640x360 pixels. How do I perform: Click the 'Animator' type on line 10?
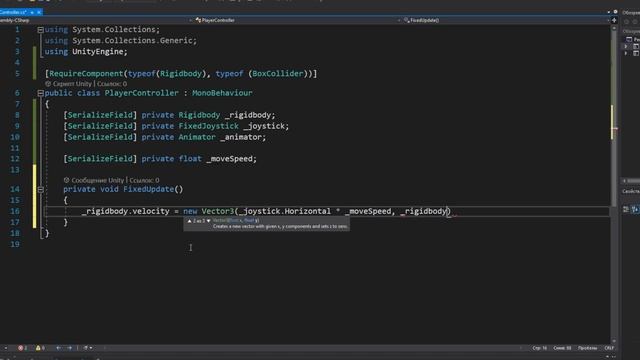point(197,137)
